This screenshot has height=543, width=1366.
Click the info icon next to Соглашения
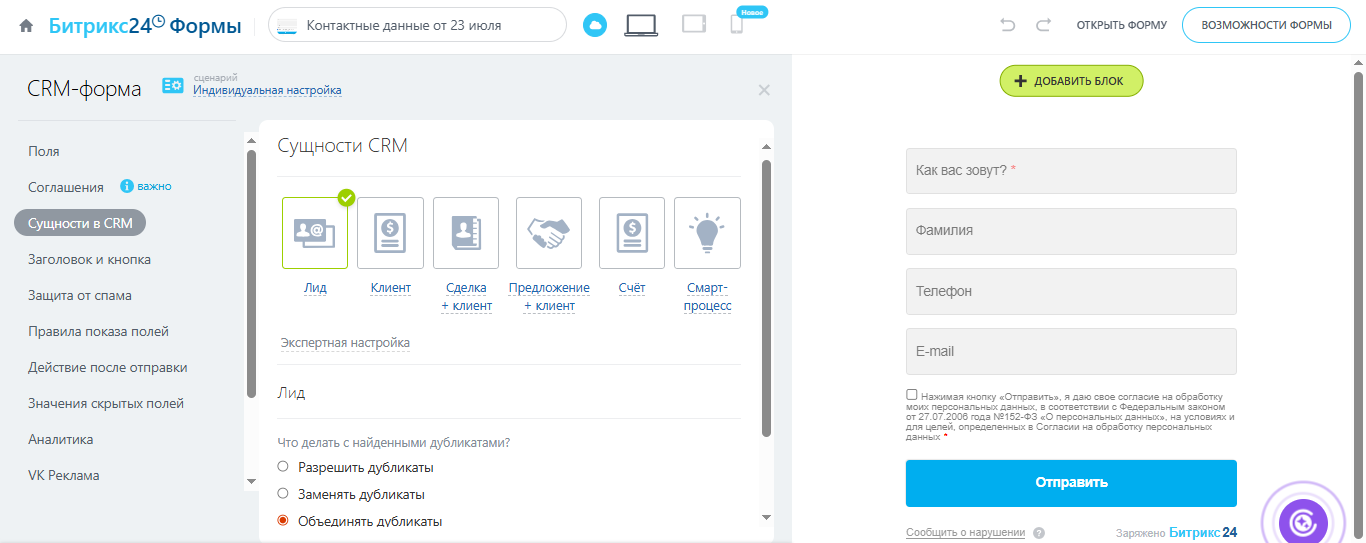(x=127, y=186)
